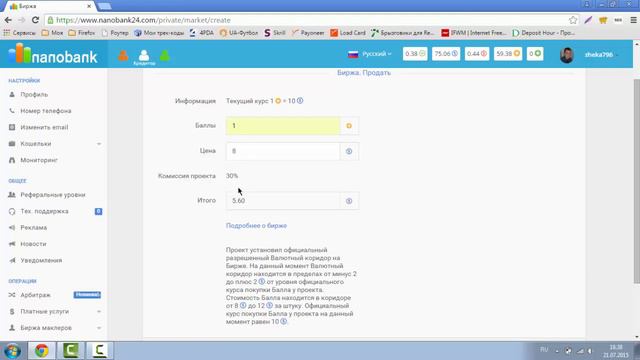Click the currency icon in Итого field
This screenshot has height=360, width=640.
tap(349, 201)
